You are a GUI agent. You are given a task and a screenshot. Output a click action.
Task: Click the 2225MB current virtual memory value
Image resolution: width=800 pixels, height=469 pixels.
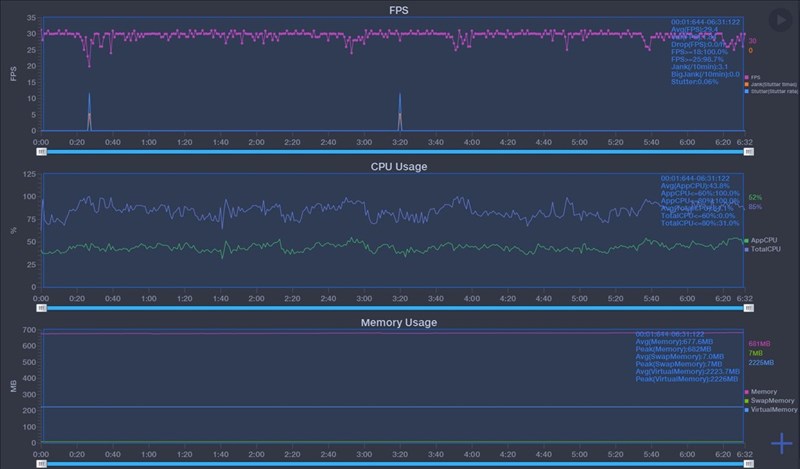tap(761, 362)
